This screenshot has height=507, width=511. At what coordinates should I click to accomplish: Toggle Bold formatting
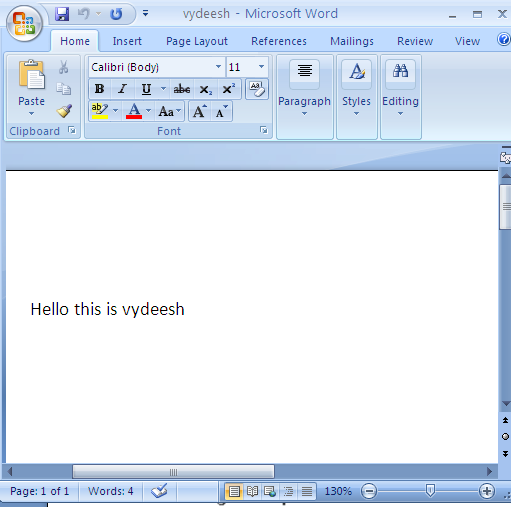[x=99, y=89]
